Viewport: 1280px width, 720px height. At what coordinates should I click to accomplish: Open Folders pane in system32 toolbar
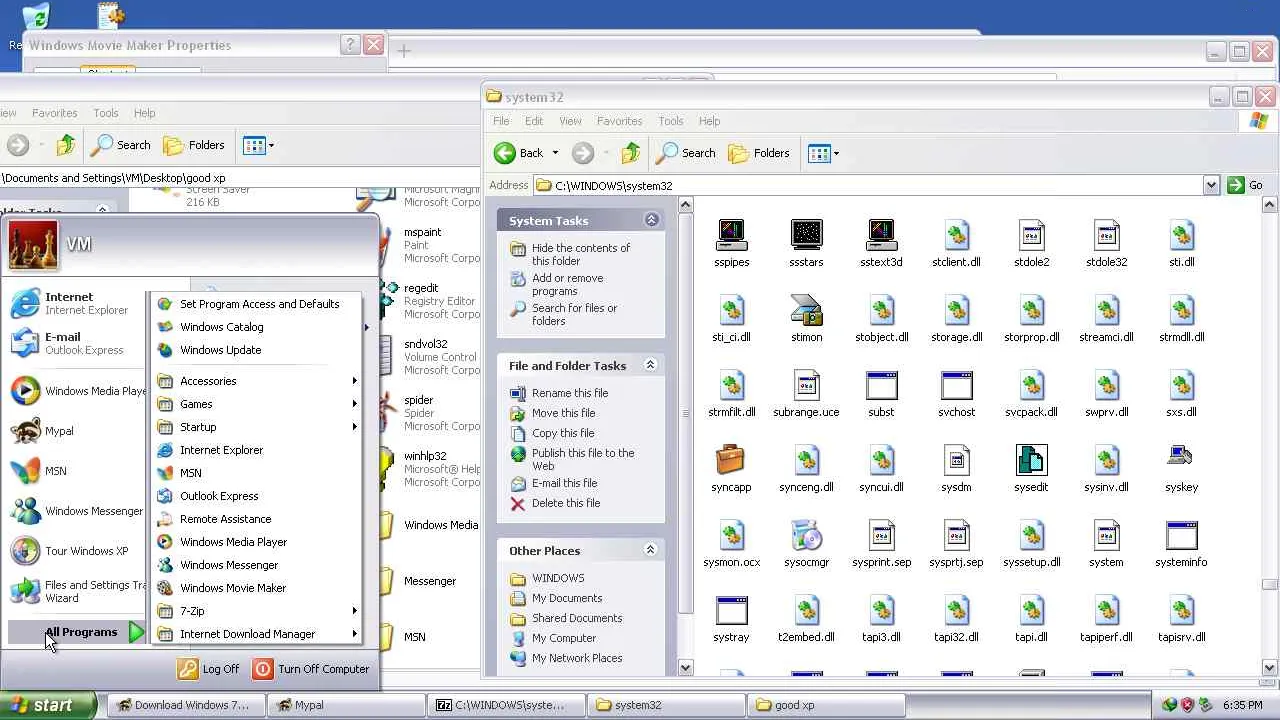759,153
